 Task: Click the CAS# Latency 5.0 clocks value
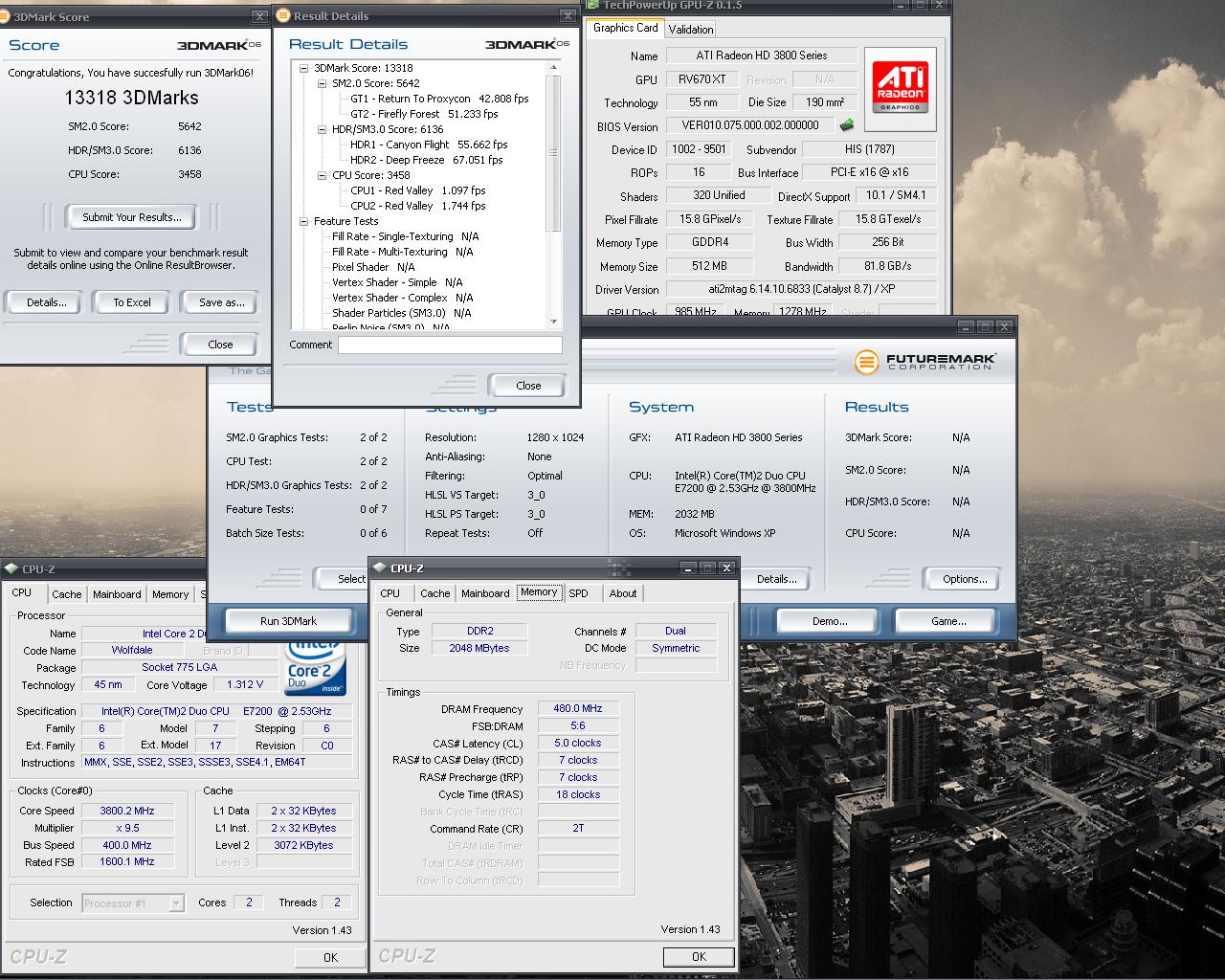[578, 743]
